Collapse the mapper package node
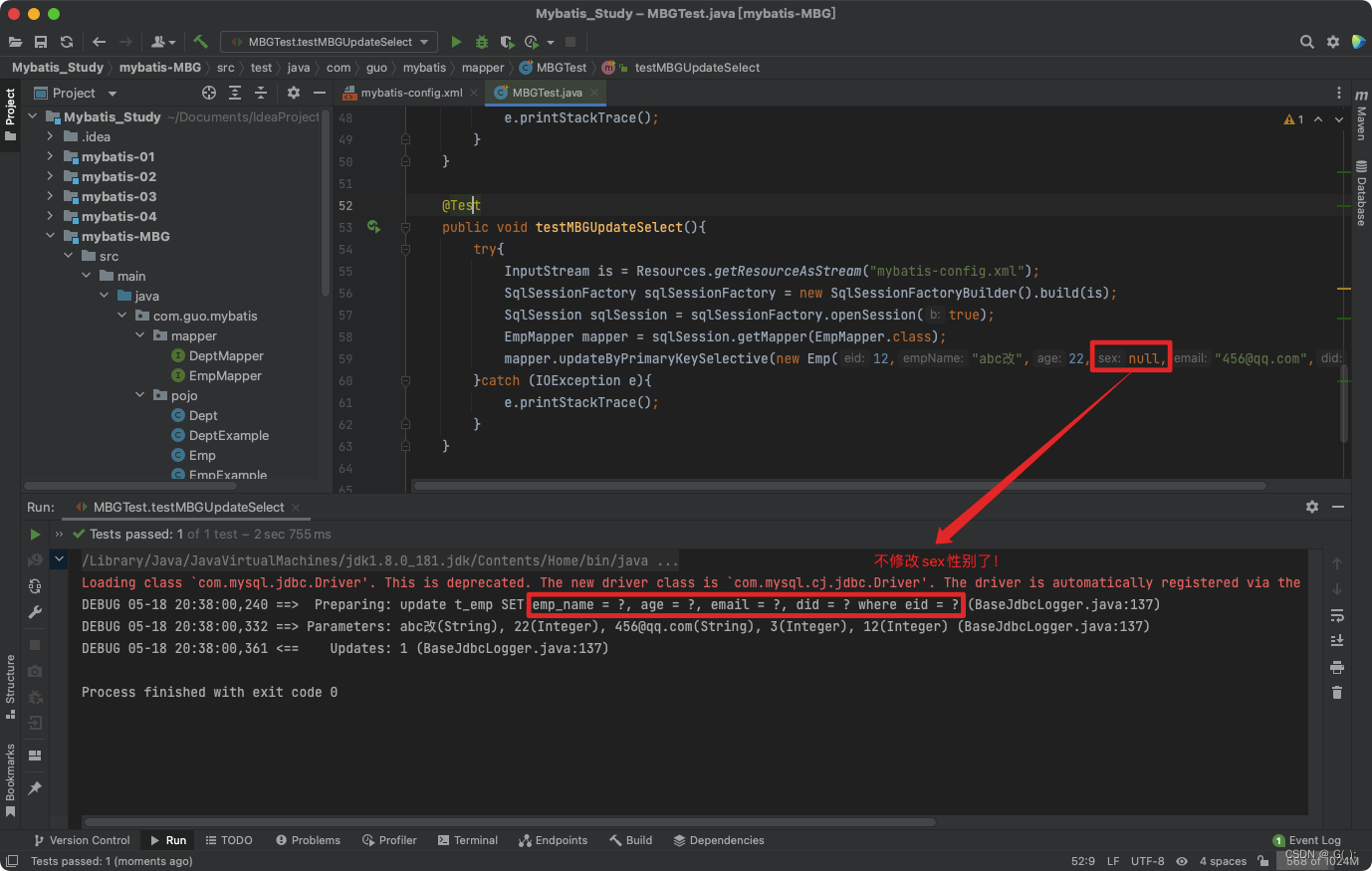 (139, 335)
